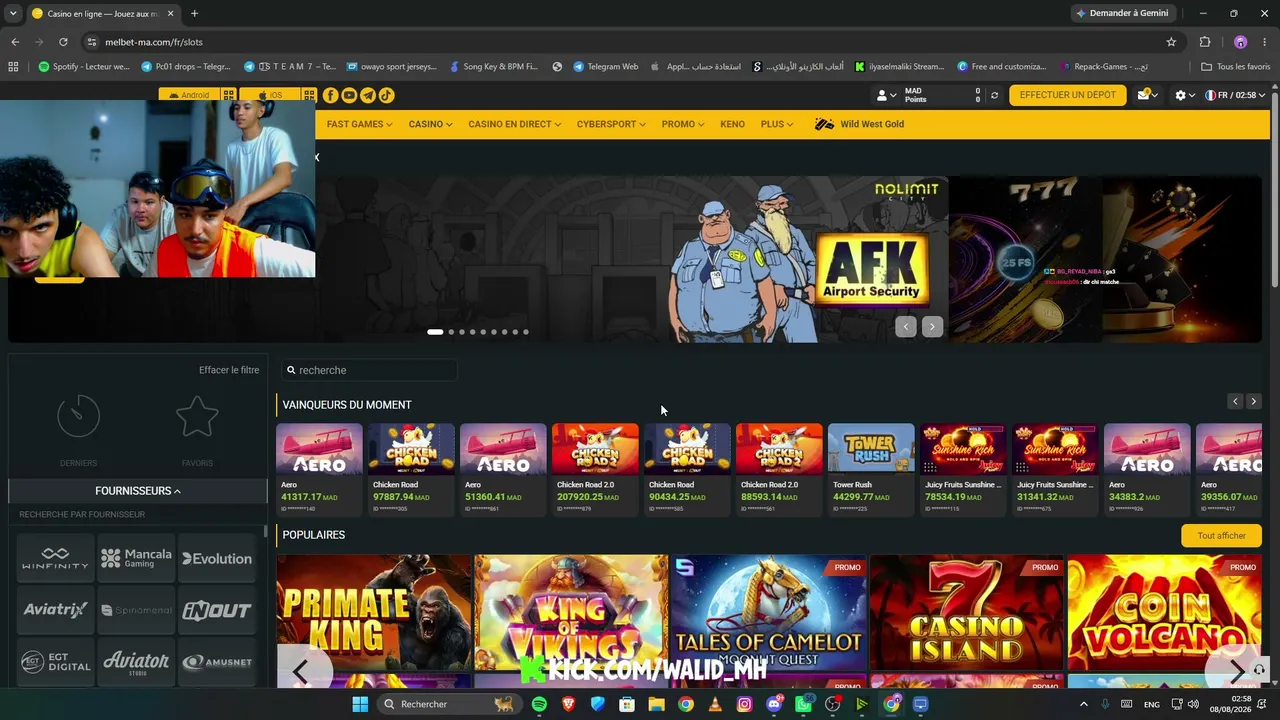1280x720 pixels.
Task: Open the FR language and time dropdown
Action: coord(1235,95)
